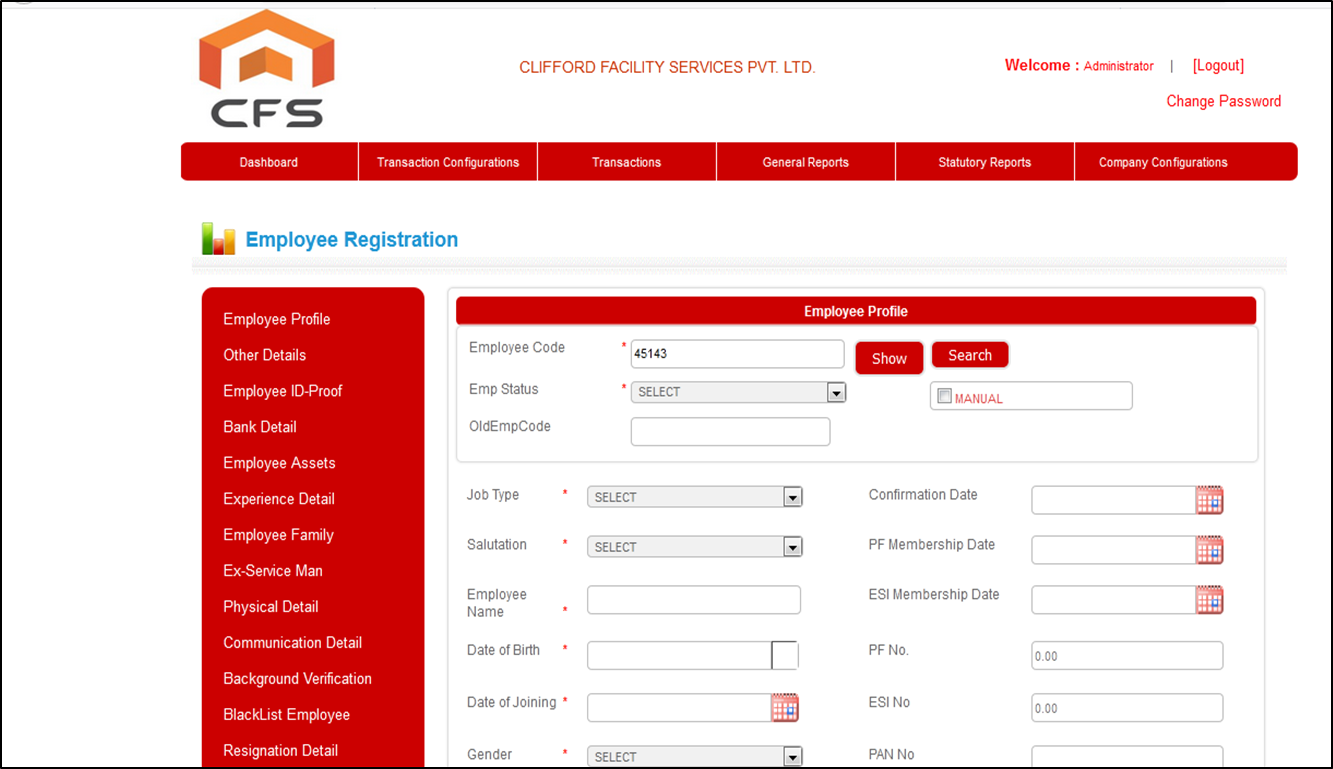Screen dimensions: 1333x769
Task: Open the Change Password link
Action: [1223, 101]
